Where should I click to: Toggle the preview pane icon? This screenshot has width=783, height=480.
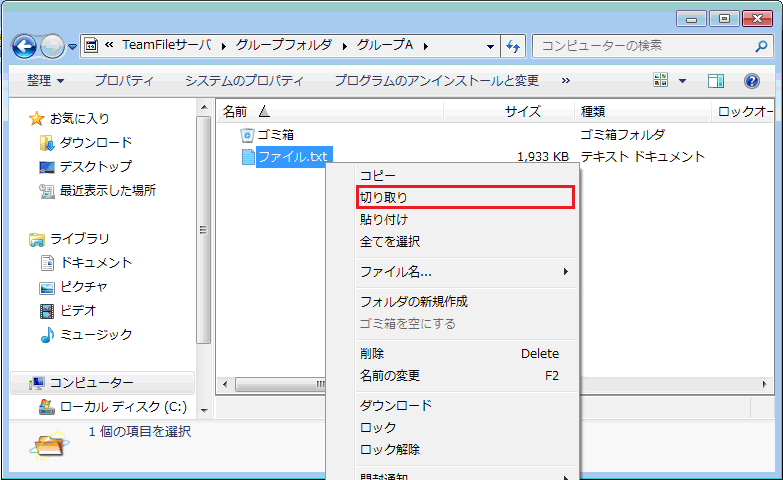pos(716,81)
